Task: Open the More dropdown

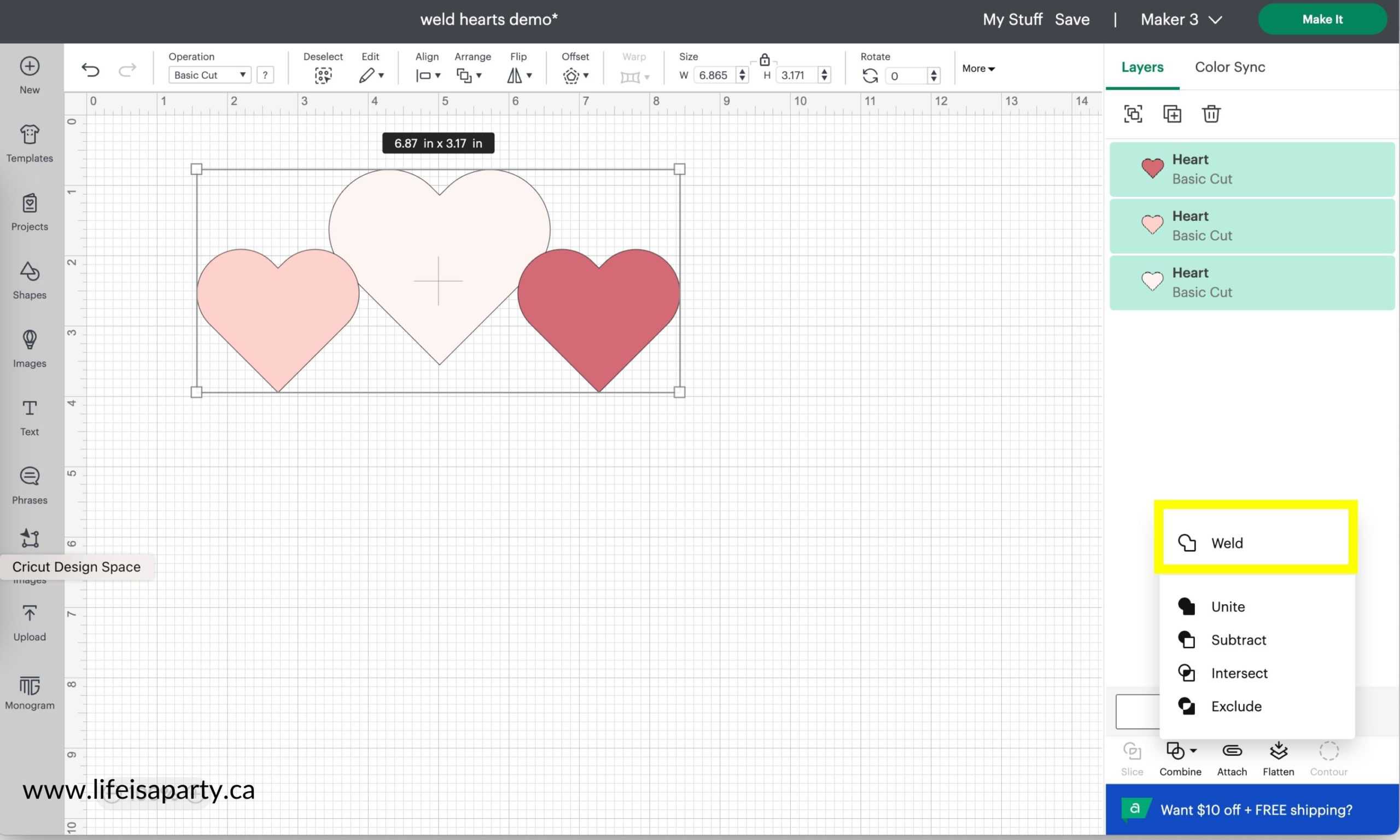Action: pos(978,68)
